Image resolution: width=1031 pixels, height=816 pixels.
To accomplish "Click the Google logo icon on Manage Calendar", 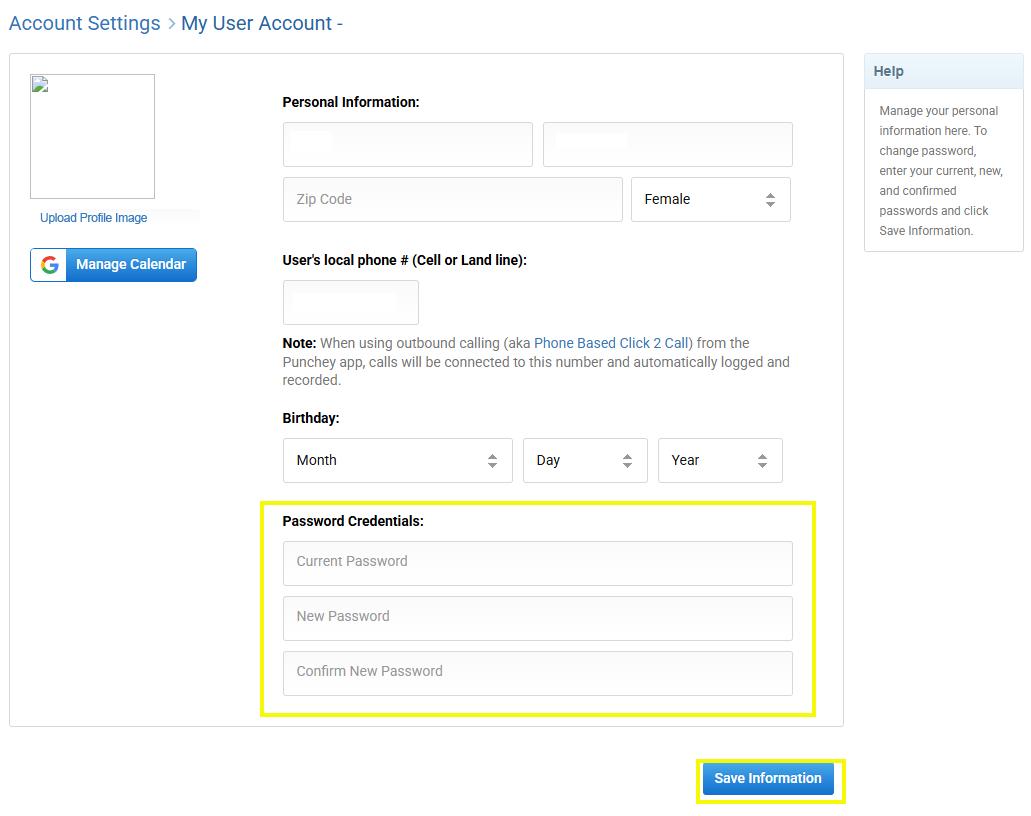I will click(x=49, y=264).
